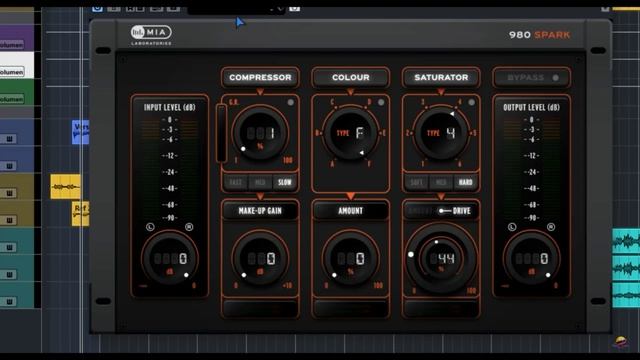
Task: Click the MIA Laboratories logo
Action: pos(151,35)
